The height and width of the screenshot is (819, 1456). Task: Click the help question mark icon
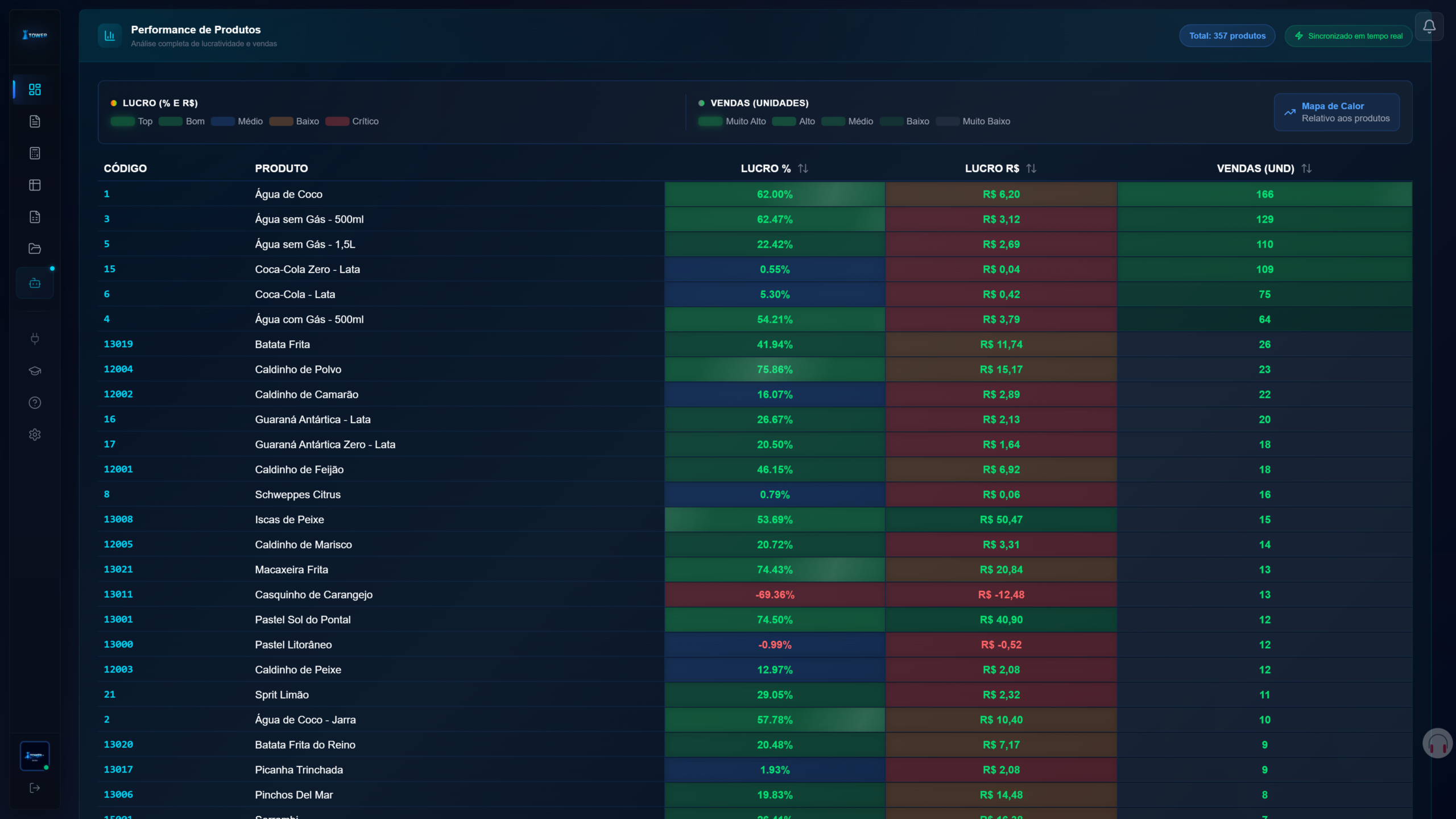[35, 403]
